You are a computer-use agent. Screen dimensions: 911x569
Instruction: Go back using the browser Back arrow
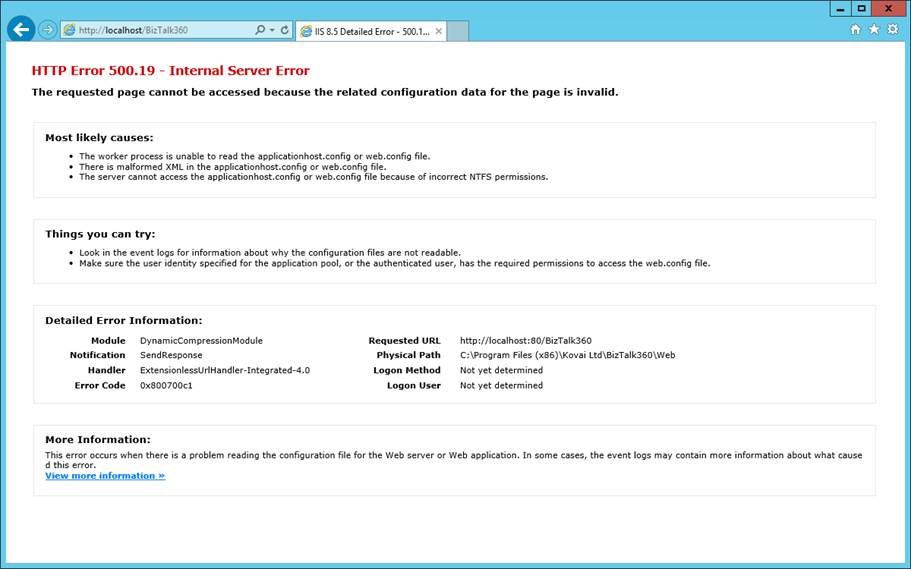point(21,29)
